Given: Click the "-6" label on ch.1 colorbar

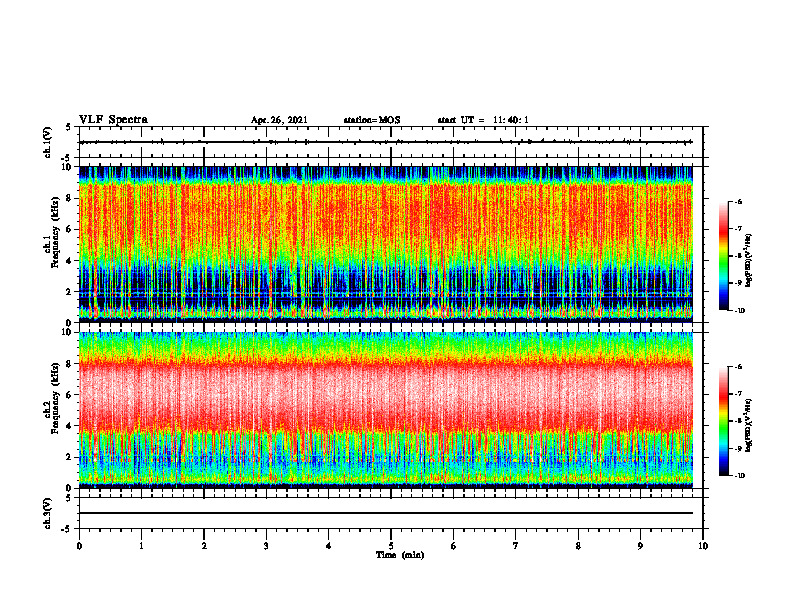Looking at the screenshot, I should (739, 201).
